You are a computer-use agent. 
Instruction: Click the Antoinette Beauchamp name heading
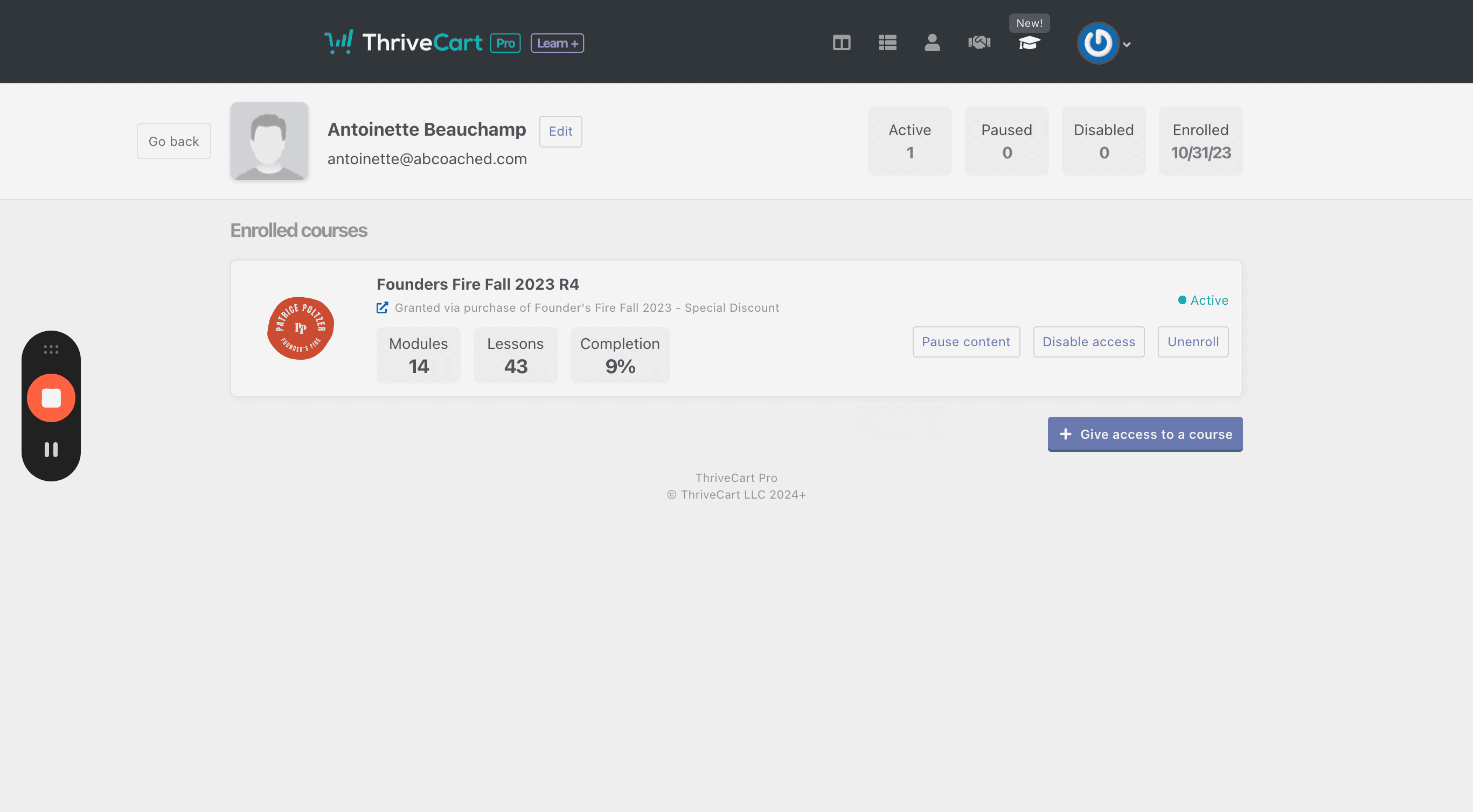427,130
